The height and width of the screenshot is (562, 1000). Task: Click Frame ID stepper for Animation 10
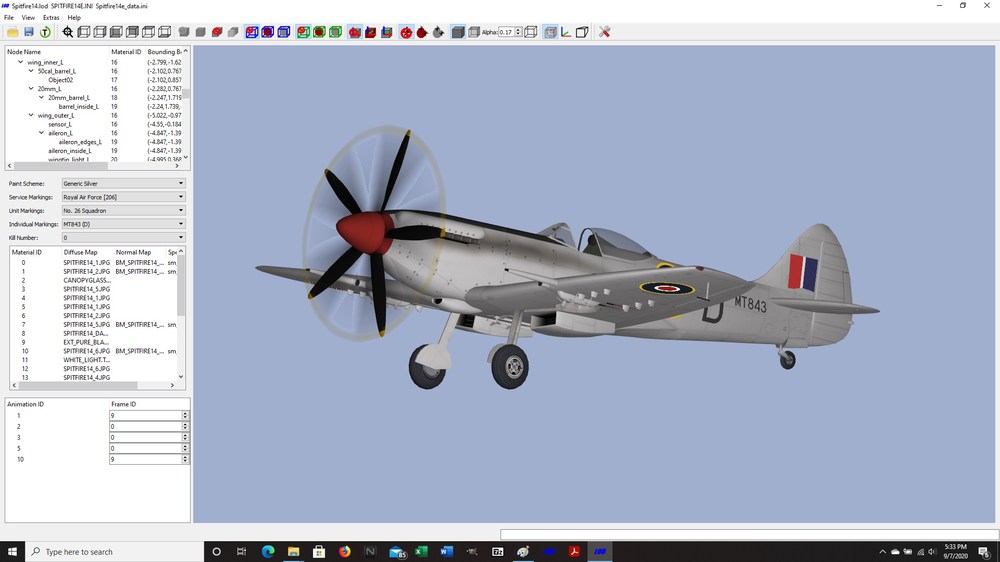[x=185, y=459]
